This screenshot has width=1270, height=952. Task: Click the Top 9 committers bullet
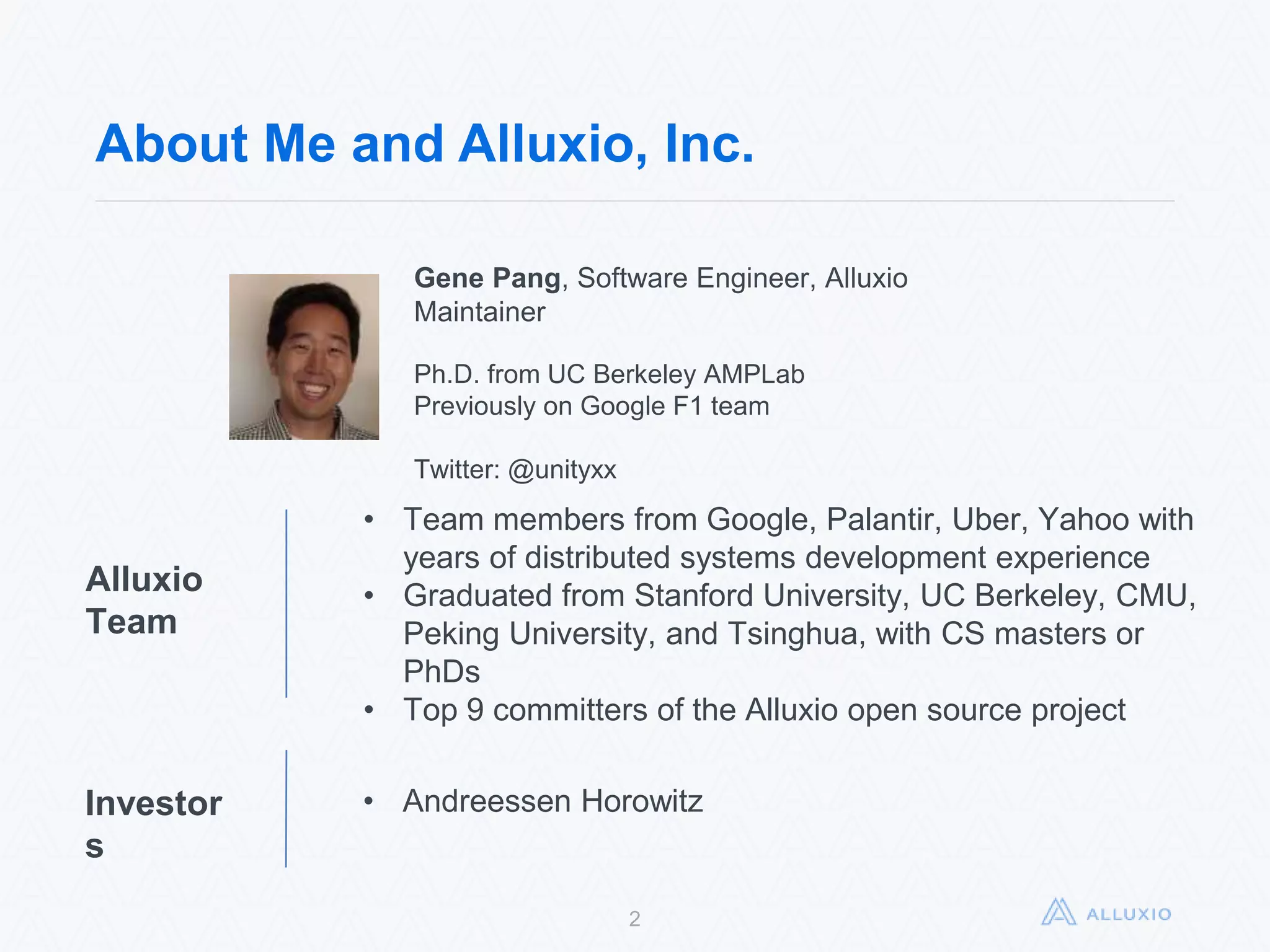764,710
